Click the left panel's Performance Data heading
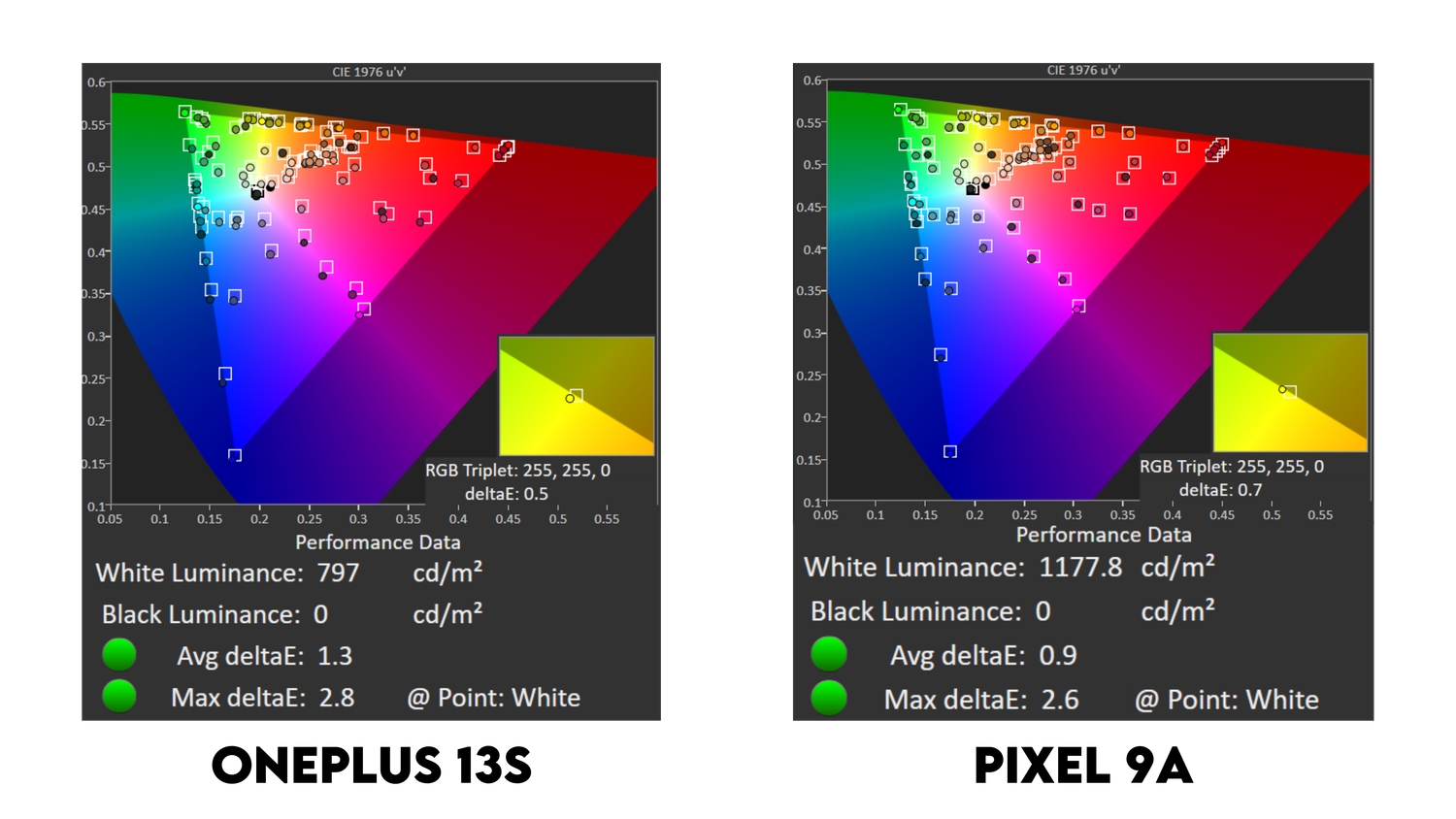This screenshot has height=819, width=1456. click(x=378, y=542)
